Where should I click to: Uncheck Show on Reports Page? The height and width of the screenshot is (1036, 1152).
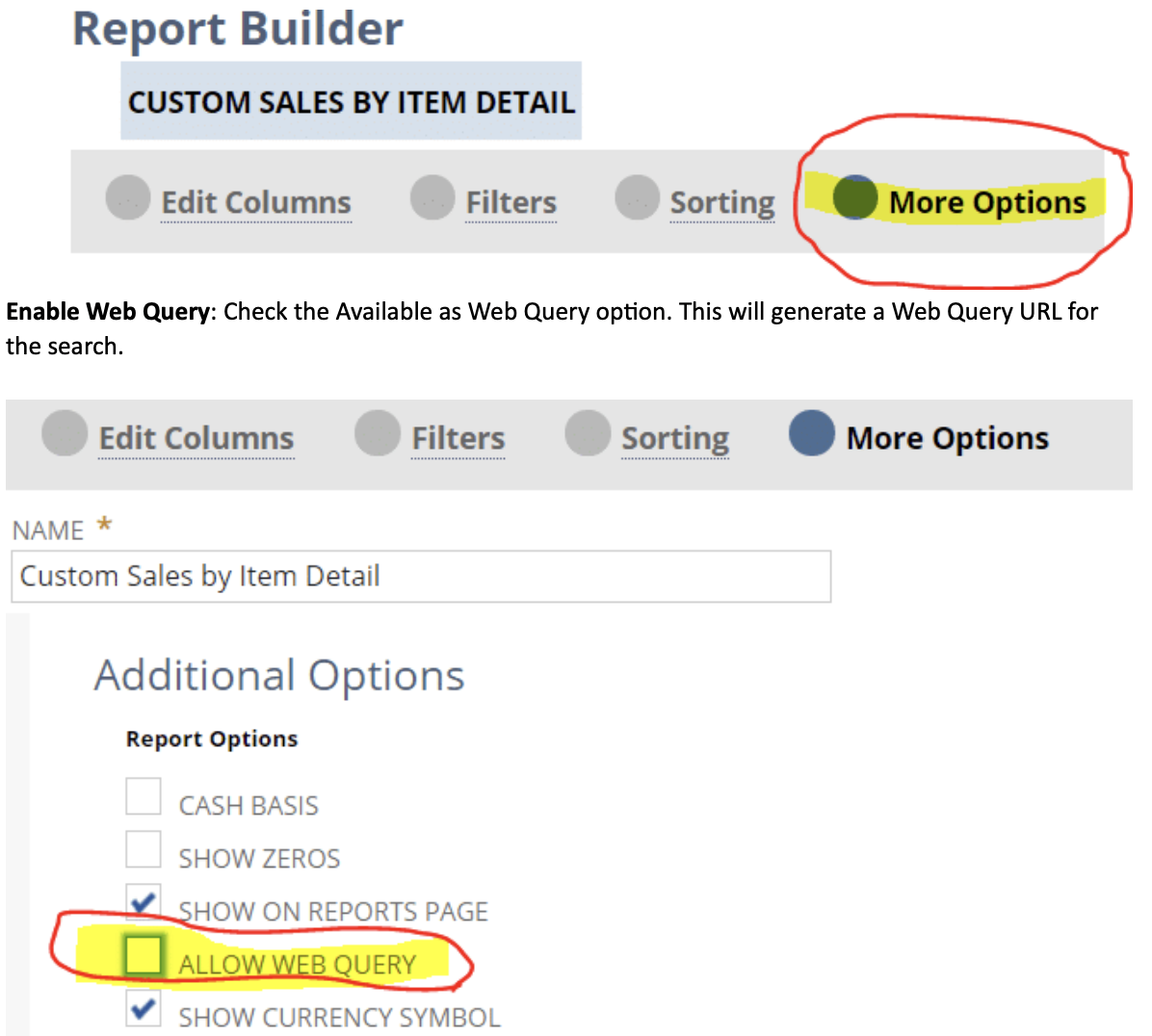143,902
